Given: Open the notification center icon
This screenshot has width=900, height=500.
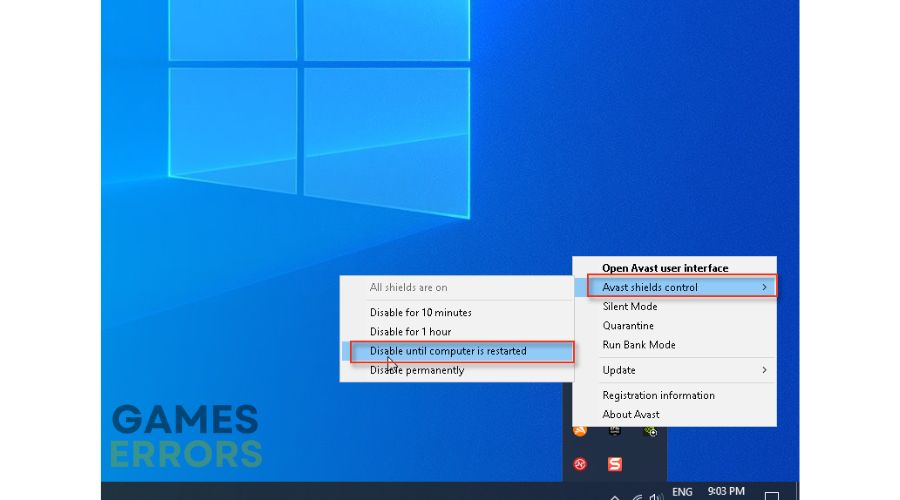Looking at the screenshot, I should [772, 495].
